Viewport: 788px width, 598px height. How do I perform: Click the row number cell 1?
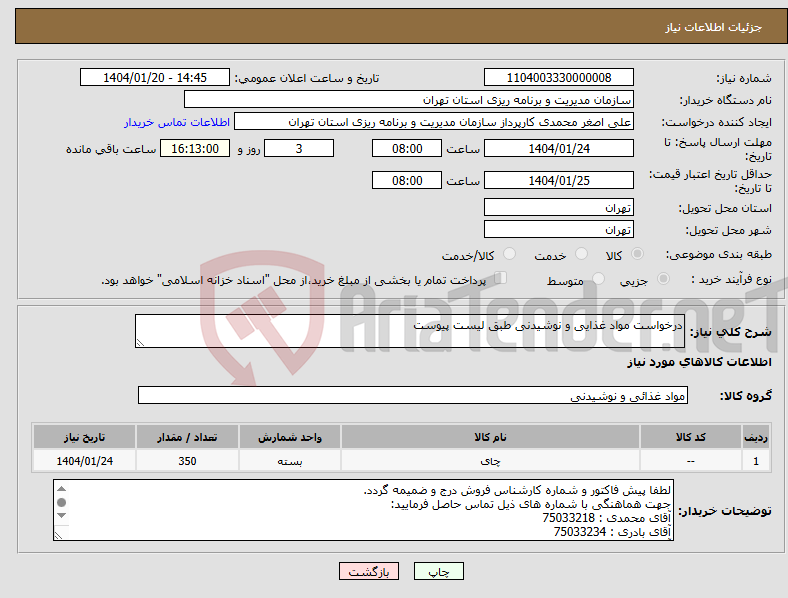click(x=755, y=461)
